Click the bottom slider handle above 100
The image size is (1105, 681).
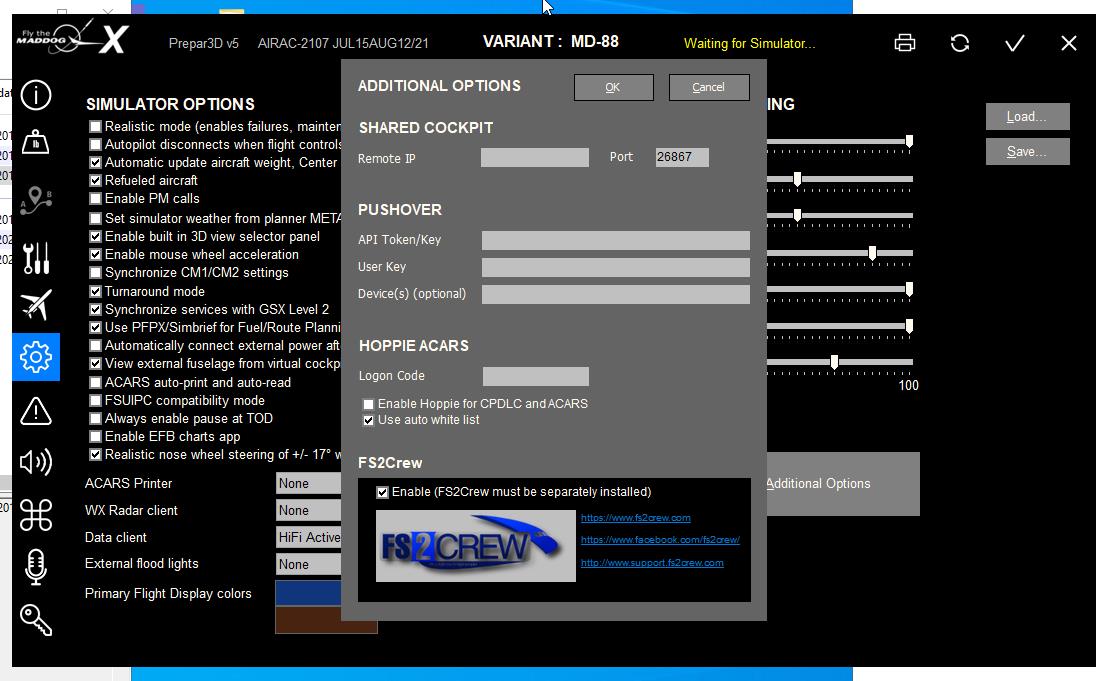pyautogui.click(x=834, y=362)
